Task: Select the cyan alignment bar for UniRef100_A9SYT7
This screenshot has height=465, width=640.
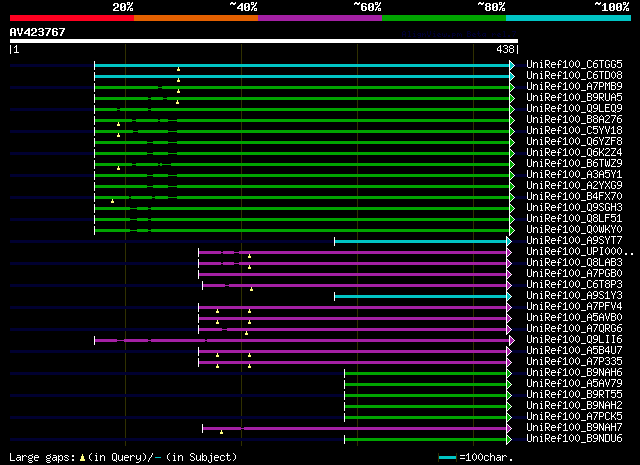Action: [x=420, y=242]
